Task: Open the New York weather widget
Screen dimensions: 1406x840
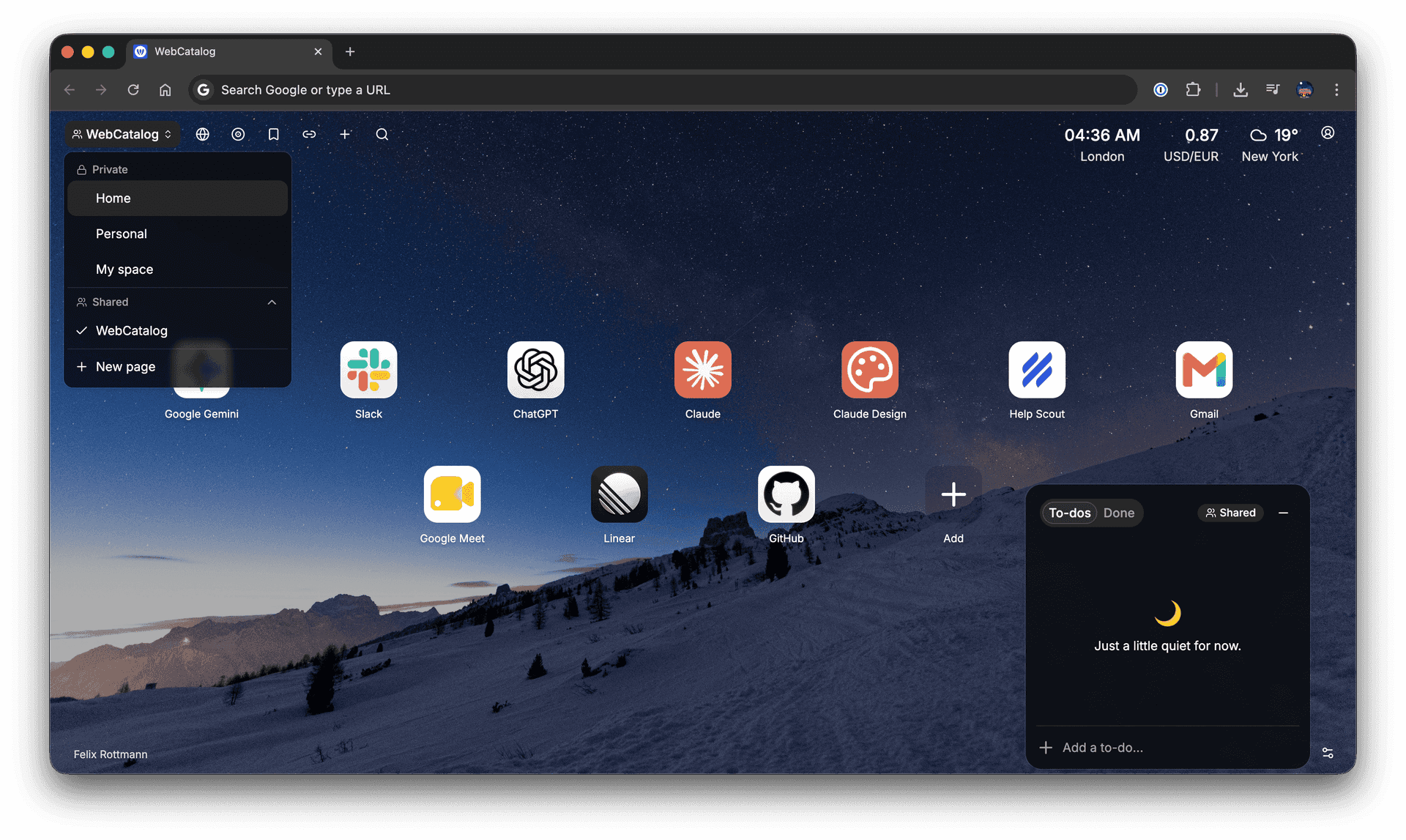Action: click(x=1271, y=144)
